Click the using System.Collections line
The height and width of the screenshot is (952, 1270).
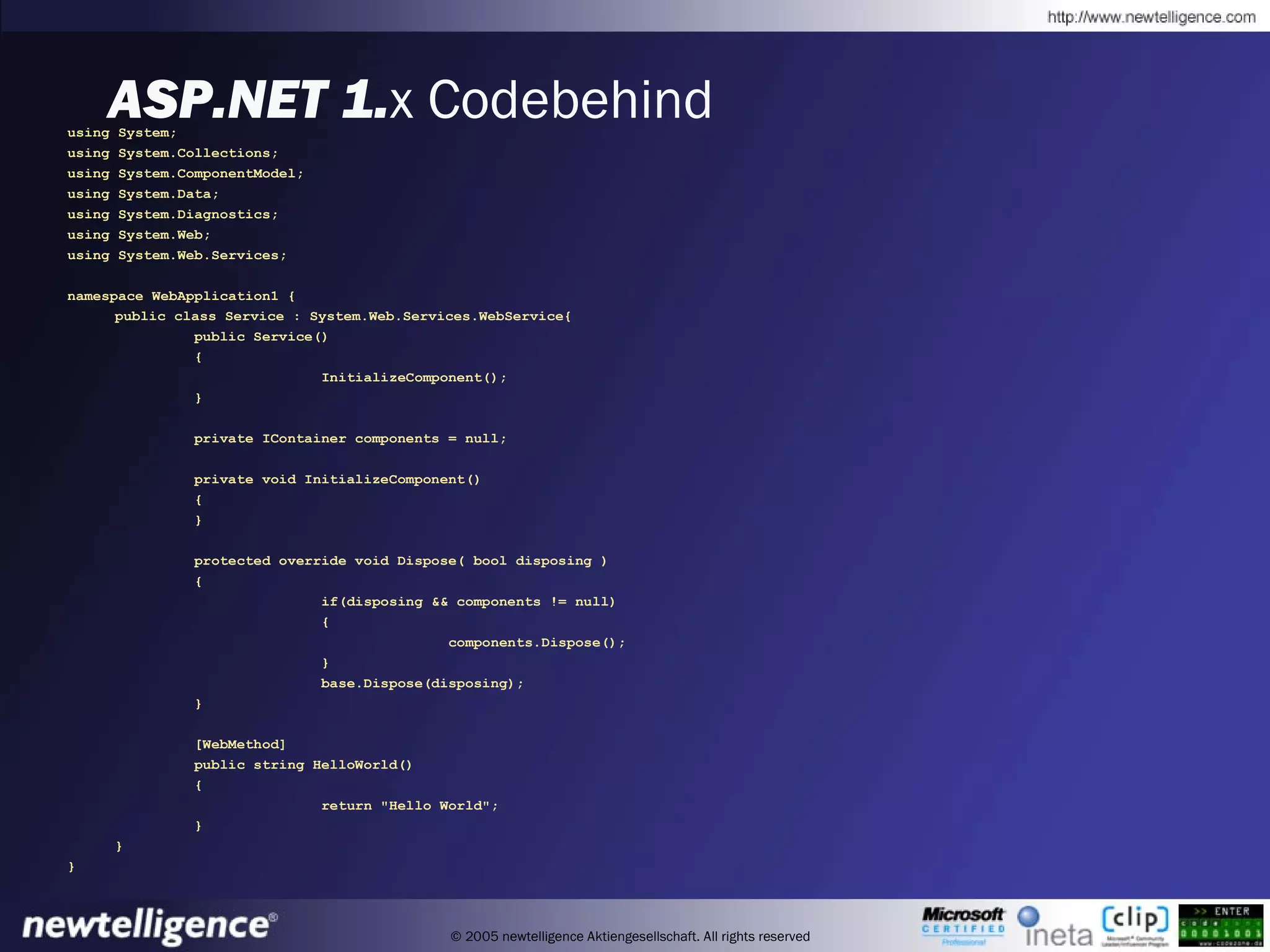coord(172,153)
